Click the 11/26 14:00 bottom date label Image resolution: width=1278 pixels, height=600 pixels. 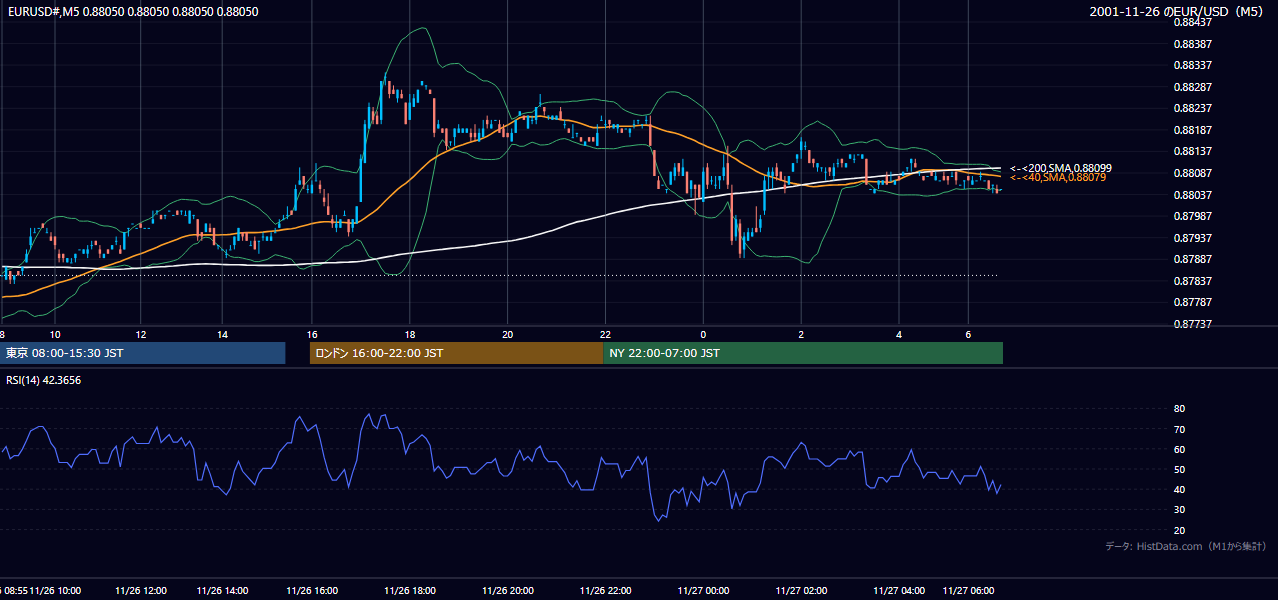[x=222, y=590]
